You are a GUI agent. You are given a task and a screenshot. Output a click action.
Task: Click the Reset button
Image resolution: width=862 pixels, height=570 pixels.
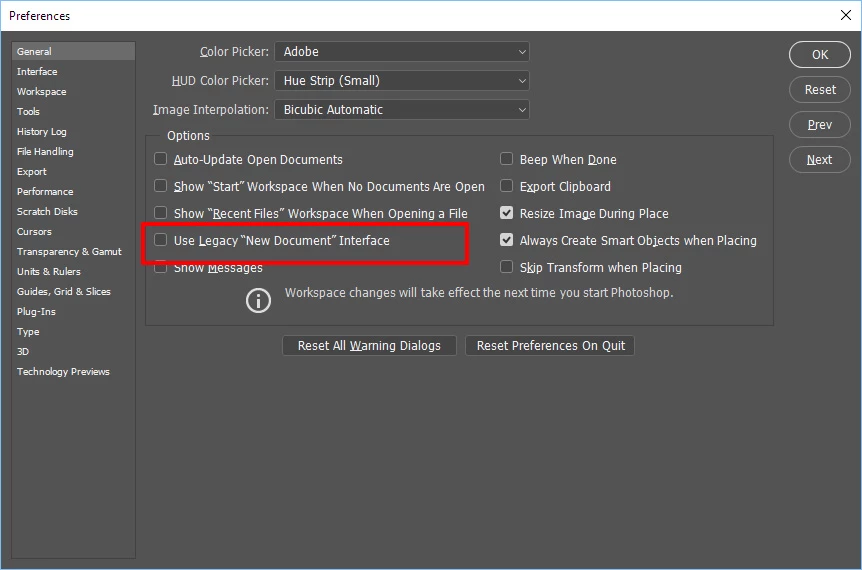pos(820,90)
